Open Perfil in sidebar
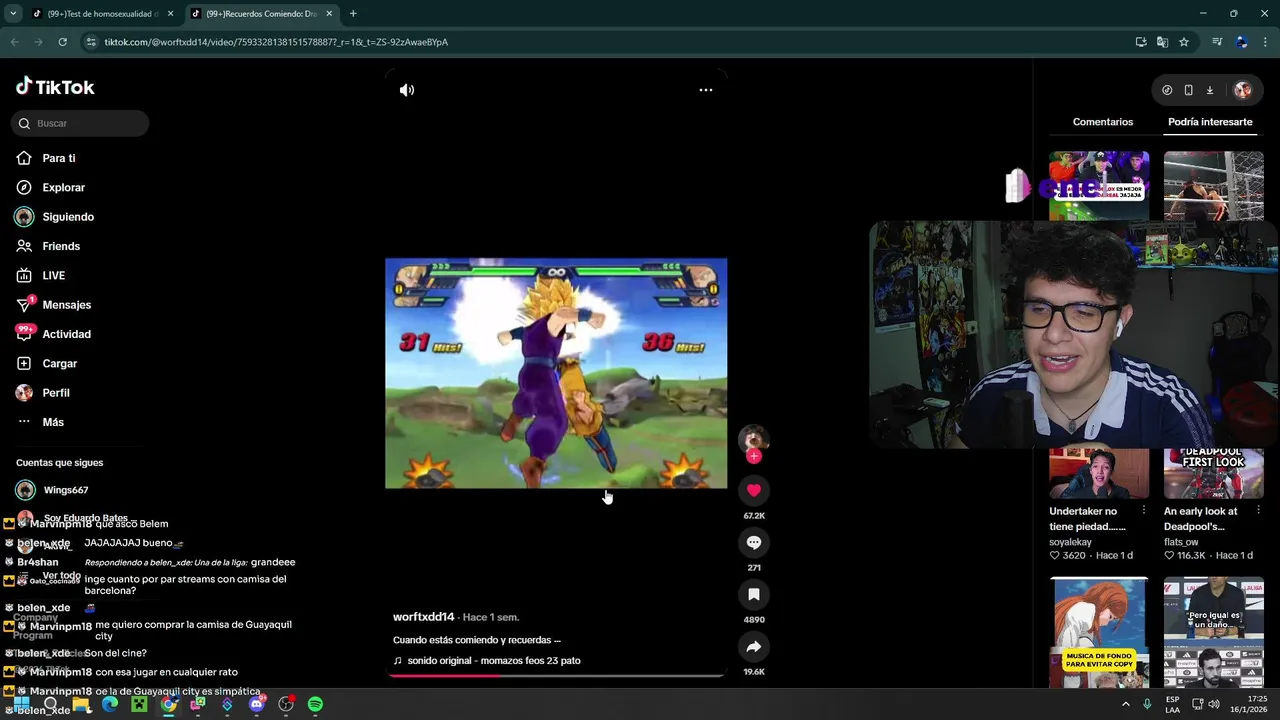The image size is (1280, 720). [x=55, y=393]
